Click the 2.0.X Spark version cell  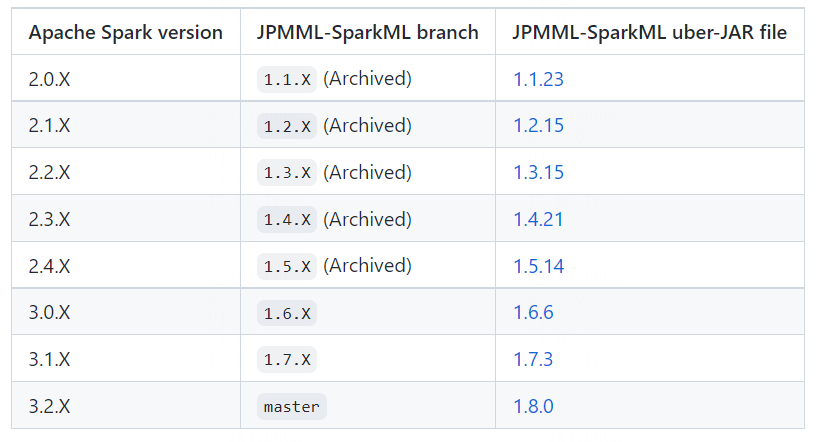(x=50, y=79)
